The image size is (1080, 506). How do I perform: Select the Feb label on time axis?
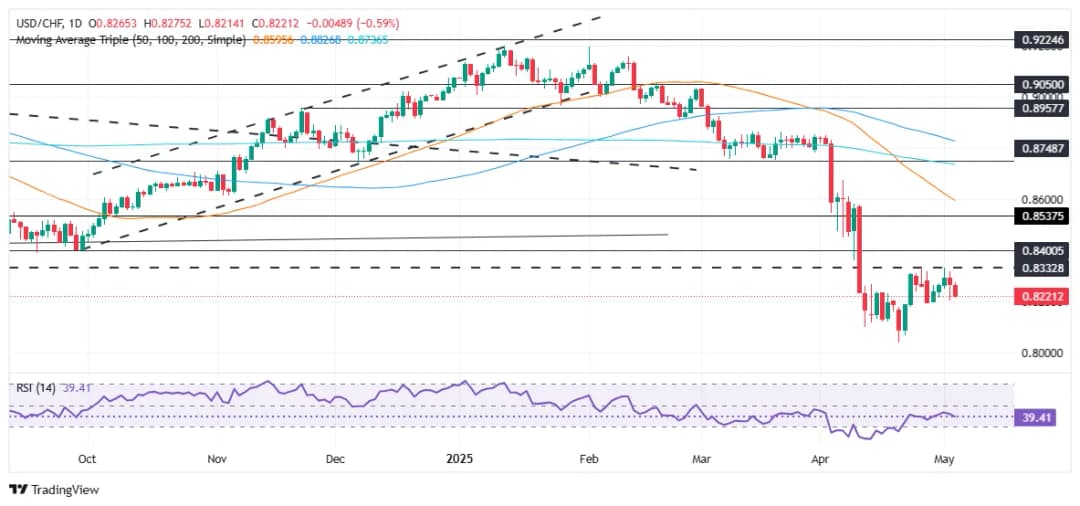[x=589, y=459]
